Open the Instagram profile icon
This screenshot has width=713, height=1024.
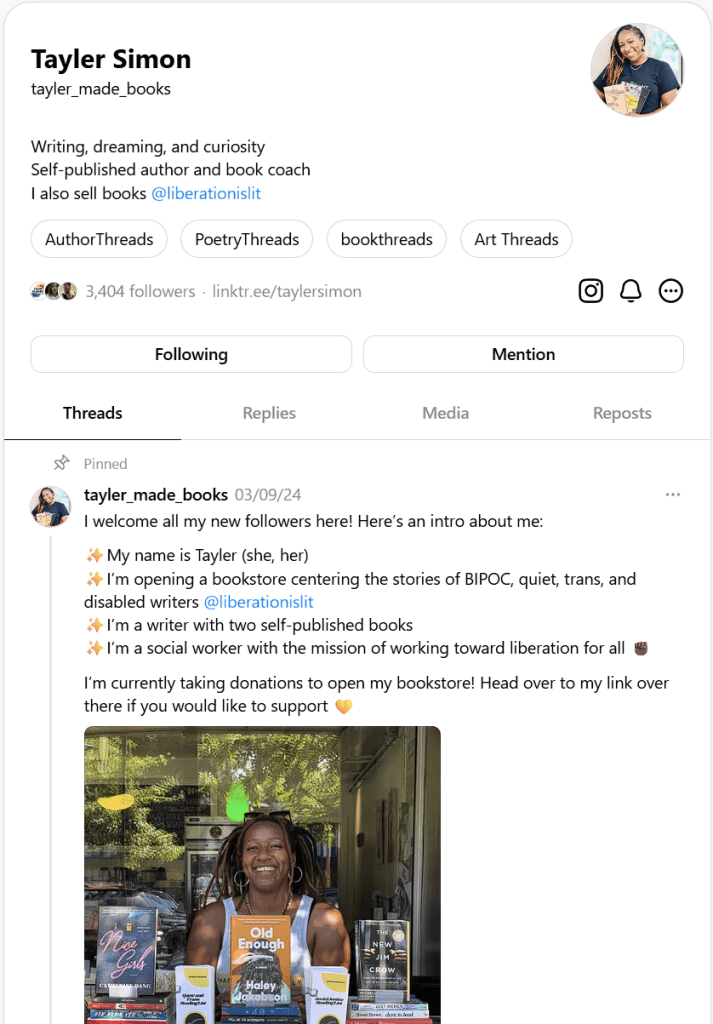591,291
